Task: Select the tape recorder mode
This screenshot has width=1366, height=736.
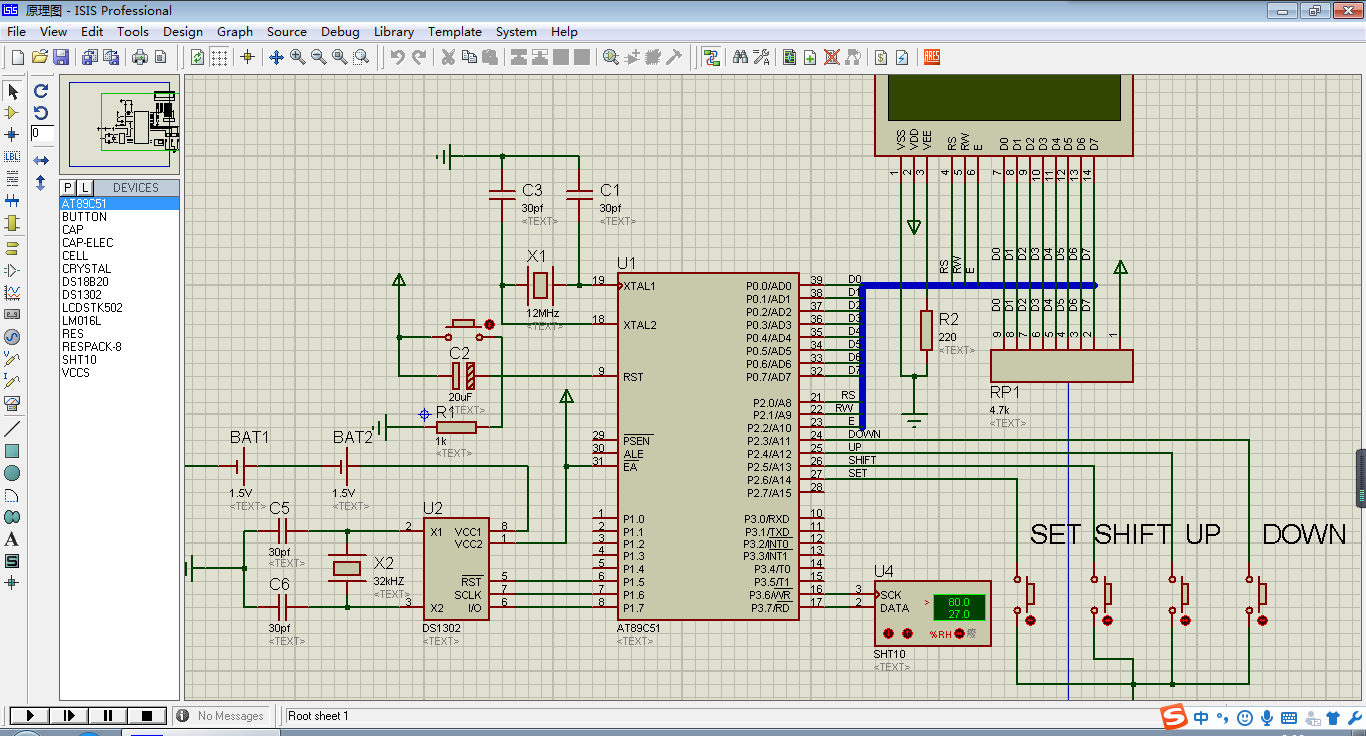Action: coord(12,314)
